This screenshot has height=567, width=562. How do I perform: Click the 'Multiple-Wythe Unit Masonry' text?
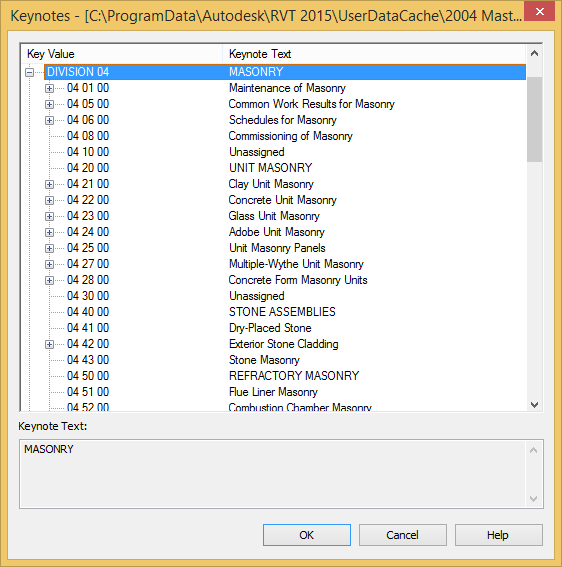pyautogui.click(x=296, y=264)
